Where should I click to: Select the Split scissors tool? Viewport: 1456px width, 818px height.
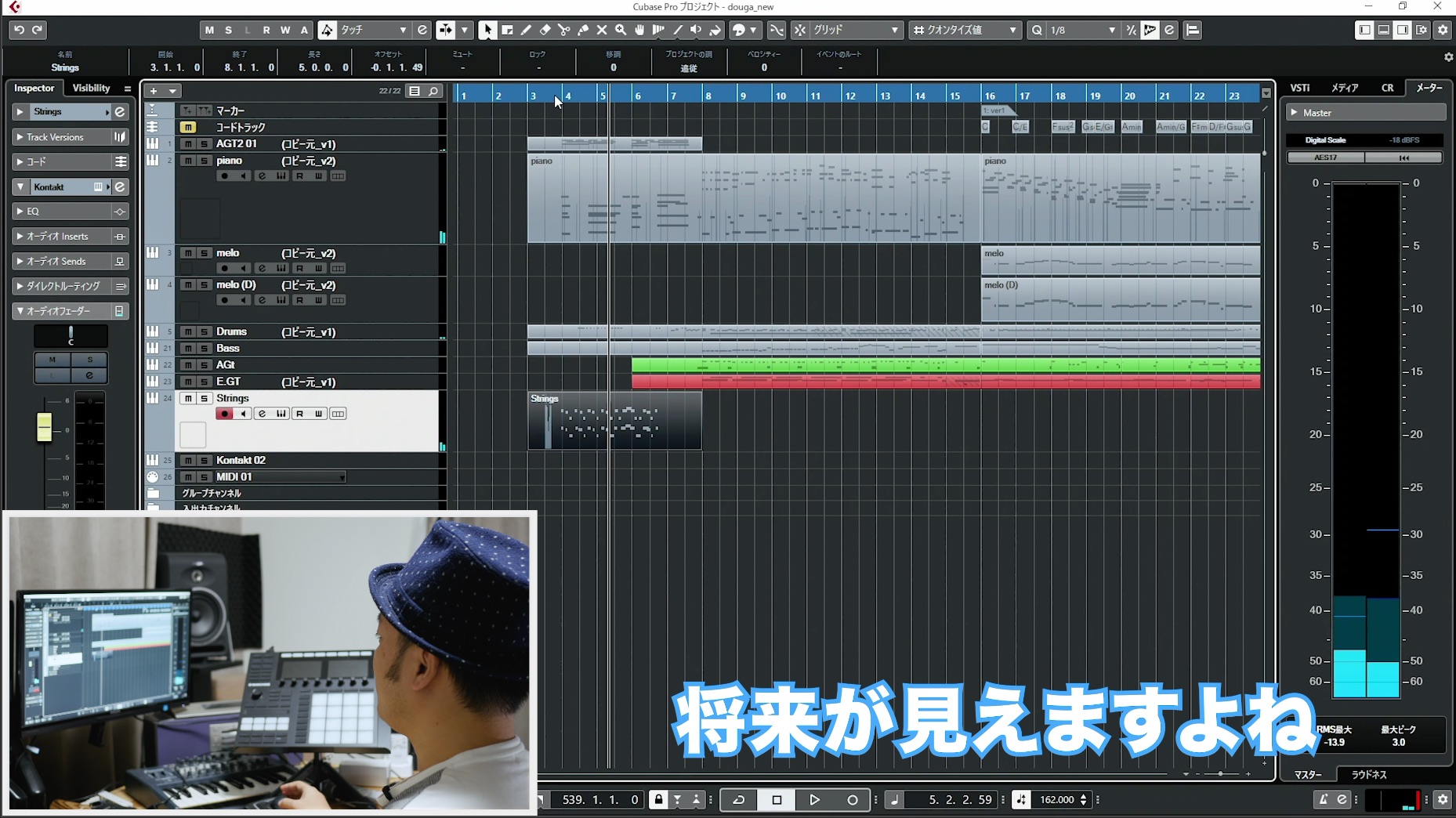(x=563, y=30)
